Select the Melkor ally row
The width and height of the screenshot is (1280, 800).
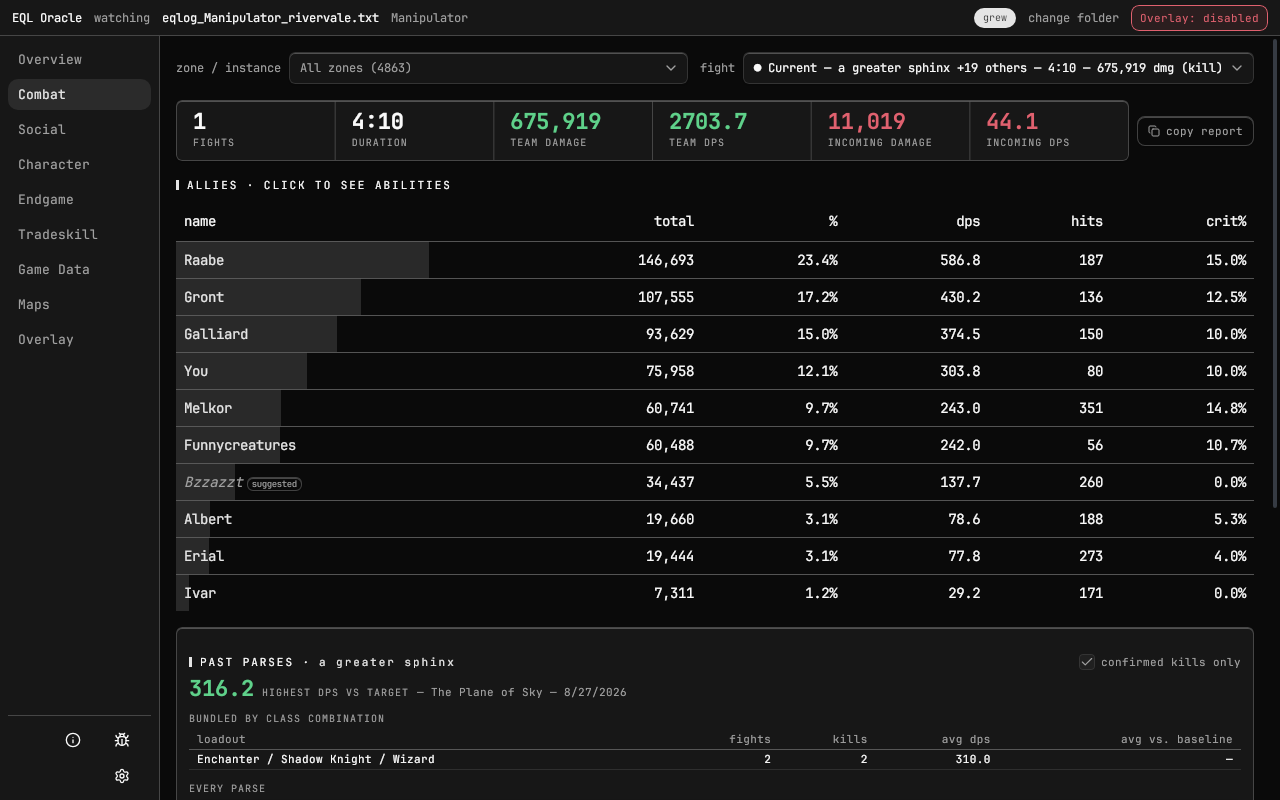715,408
